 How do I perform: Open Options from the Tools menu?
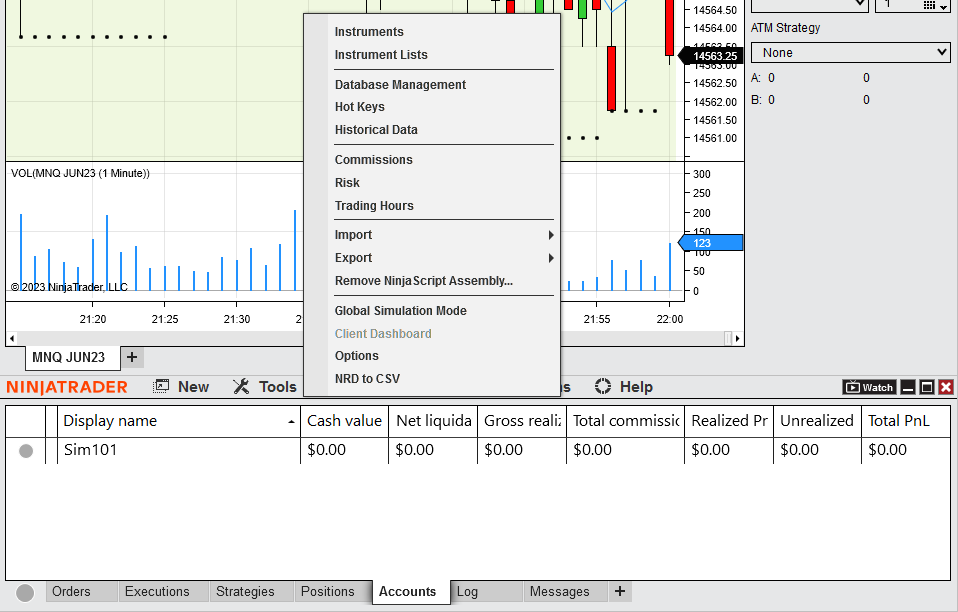click(x=356, y=356)
